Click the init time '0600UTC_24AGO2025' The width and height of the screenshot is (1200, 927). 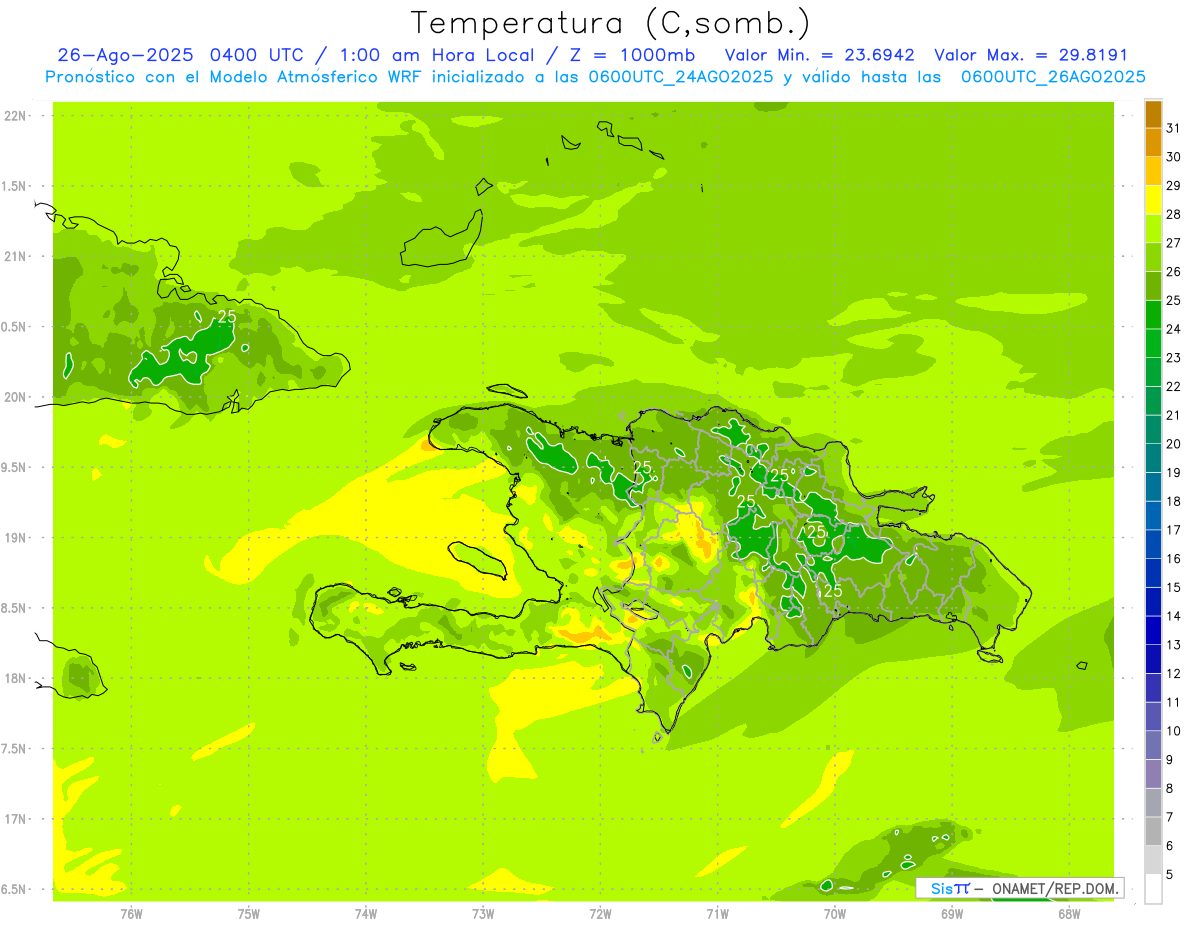click(x=682, y=76)
